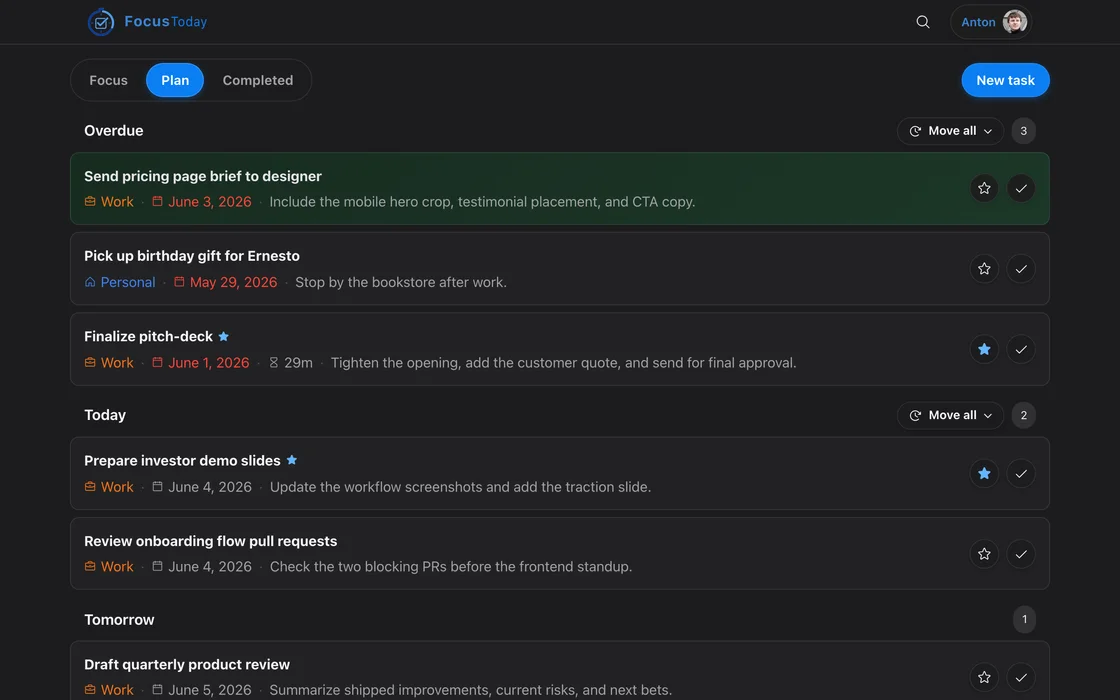Click briefcase icon on Finalize pitch-deck row
This screenshot has height=700, width=1120.
click(x=90, y=363)
